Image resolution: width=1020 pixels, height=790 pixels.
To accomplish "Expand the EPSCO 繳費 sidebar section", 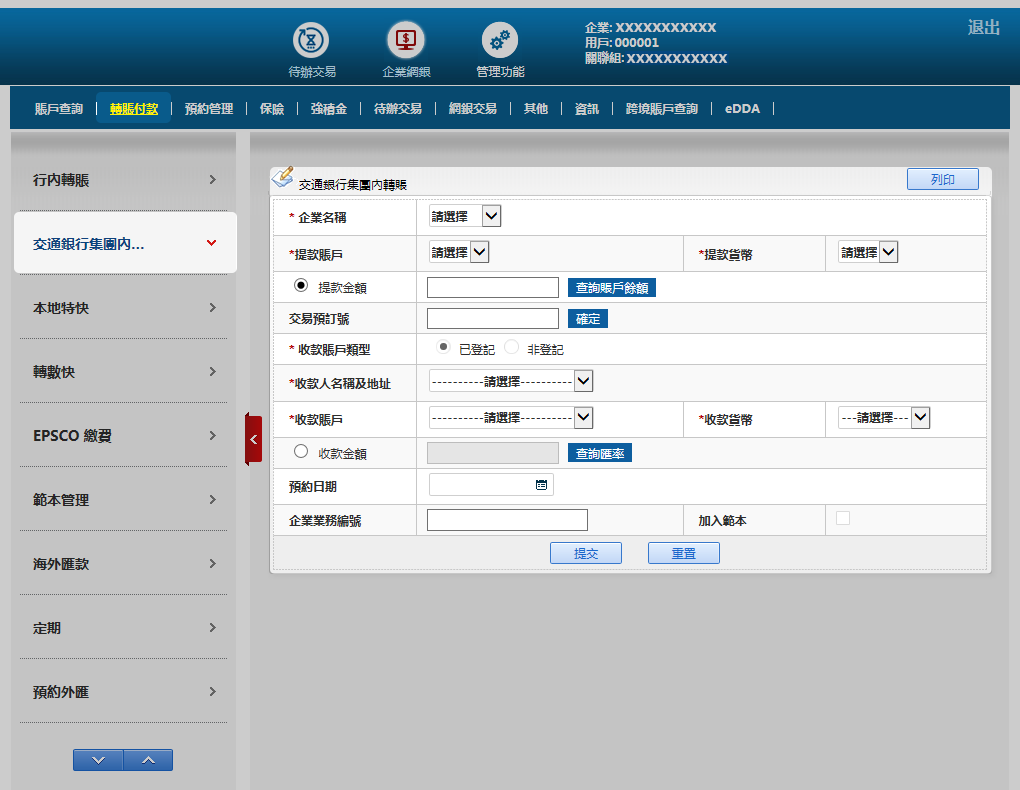I will tap(124, 435).
